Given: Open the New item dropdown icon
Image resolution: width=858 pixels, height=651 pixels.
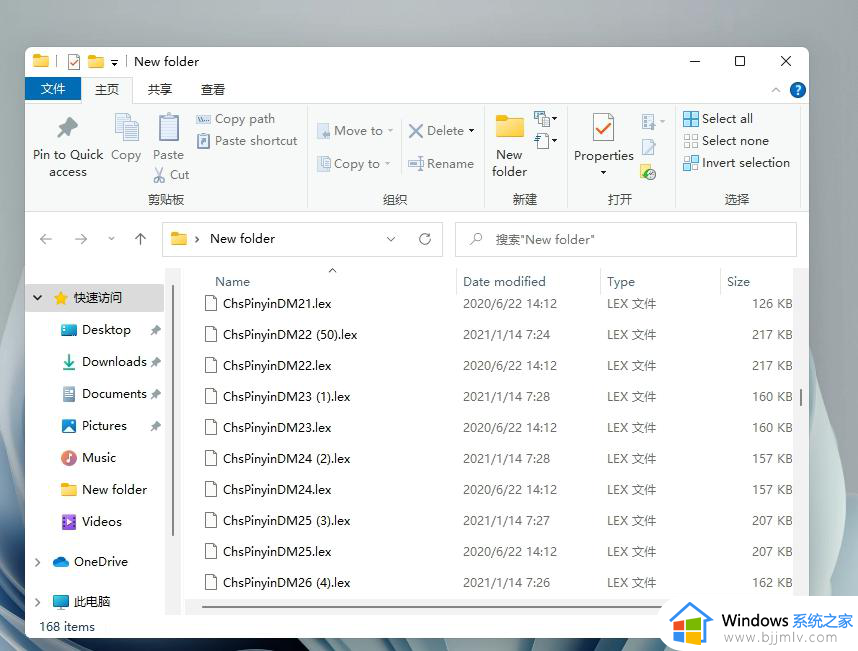Looking at the screenshot, I should [545, 118].
